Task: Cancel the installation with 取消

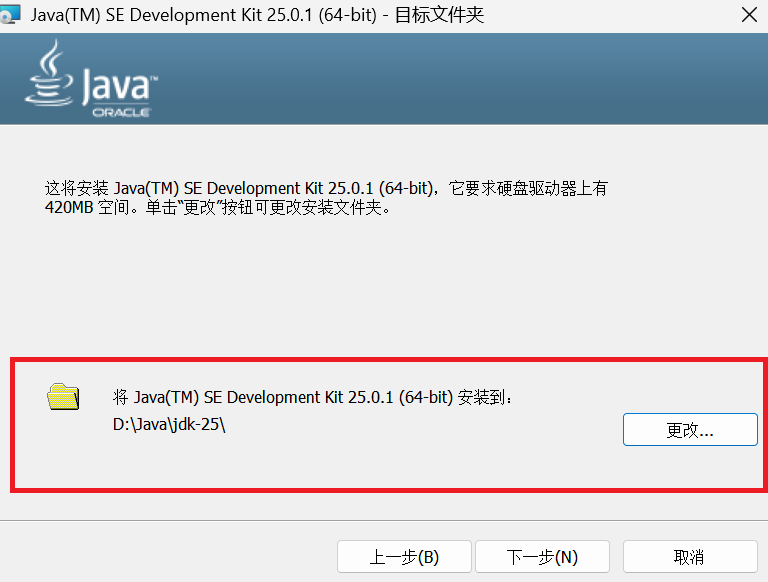Action: (690, 557)
